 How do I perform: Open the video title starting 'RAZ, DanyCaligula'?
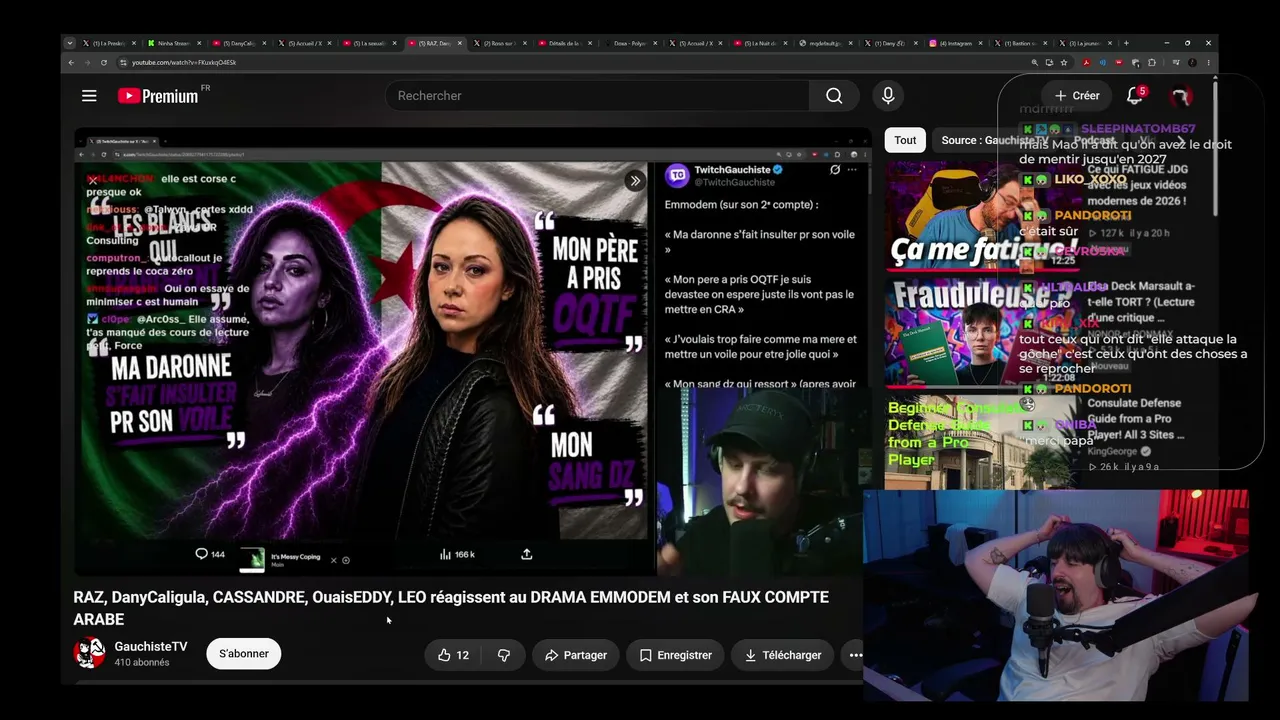[x=451, y=608]
